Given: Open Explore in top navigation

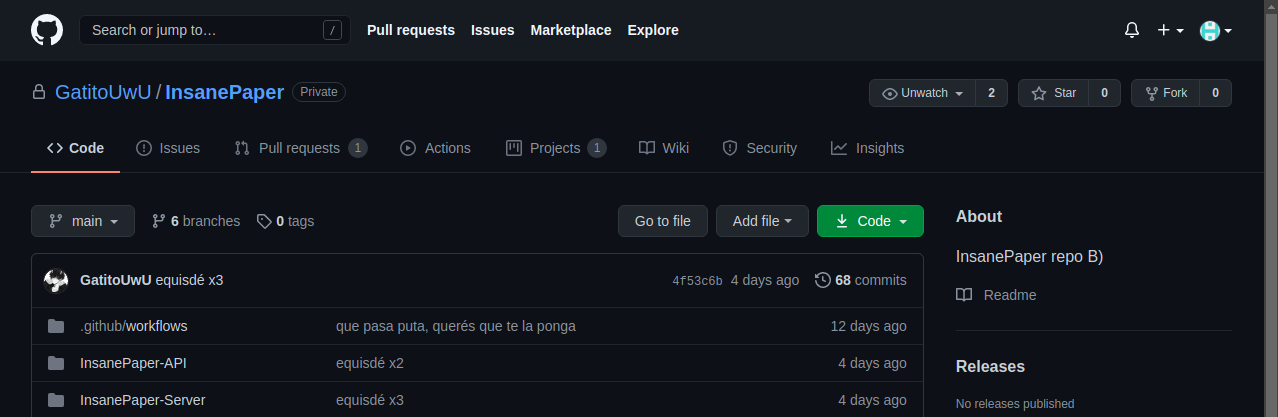Looking at the screenshot, I should click(x=653, y=30).
